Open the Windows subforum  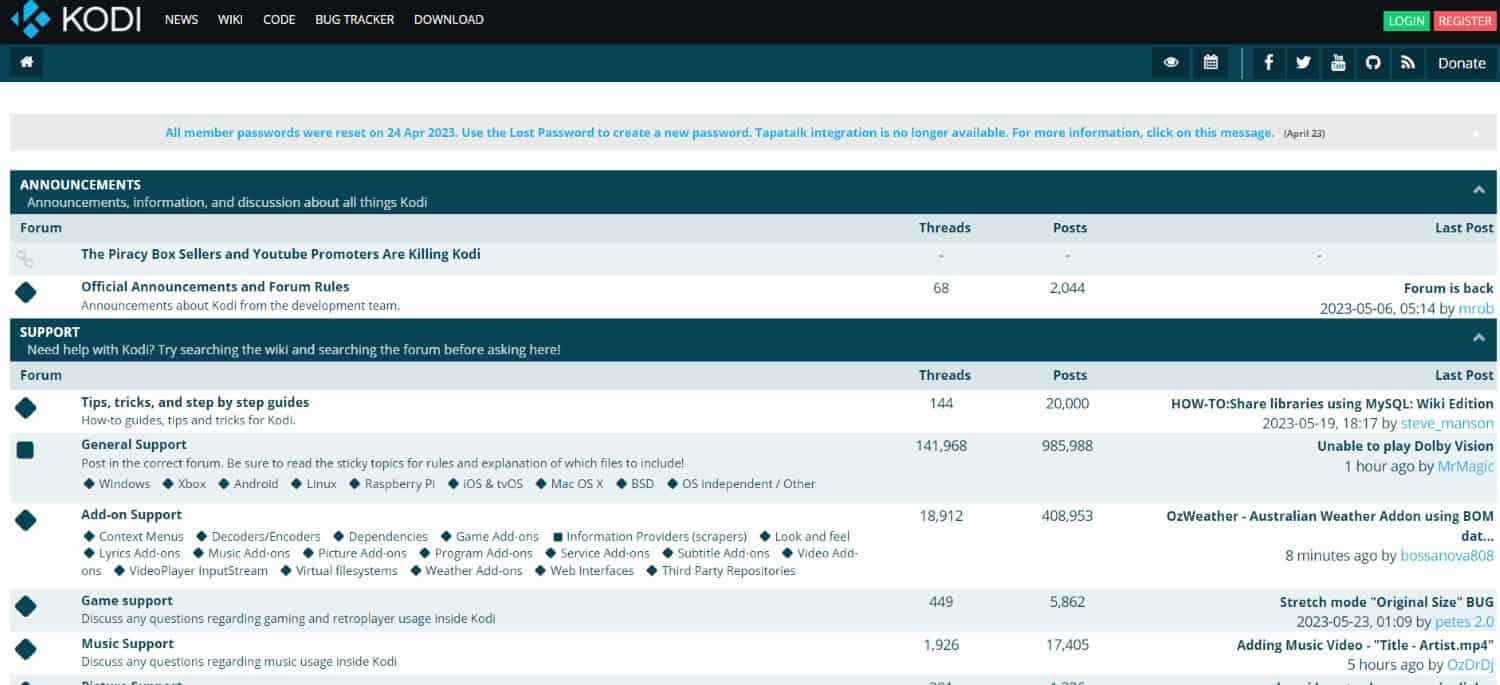pos(124,483)
